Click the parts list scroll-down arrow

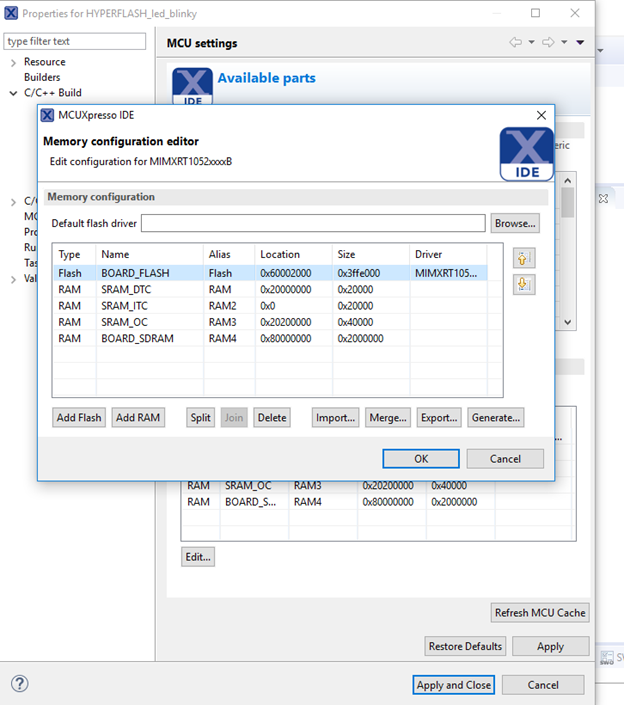coord(567,322)
